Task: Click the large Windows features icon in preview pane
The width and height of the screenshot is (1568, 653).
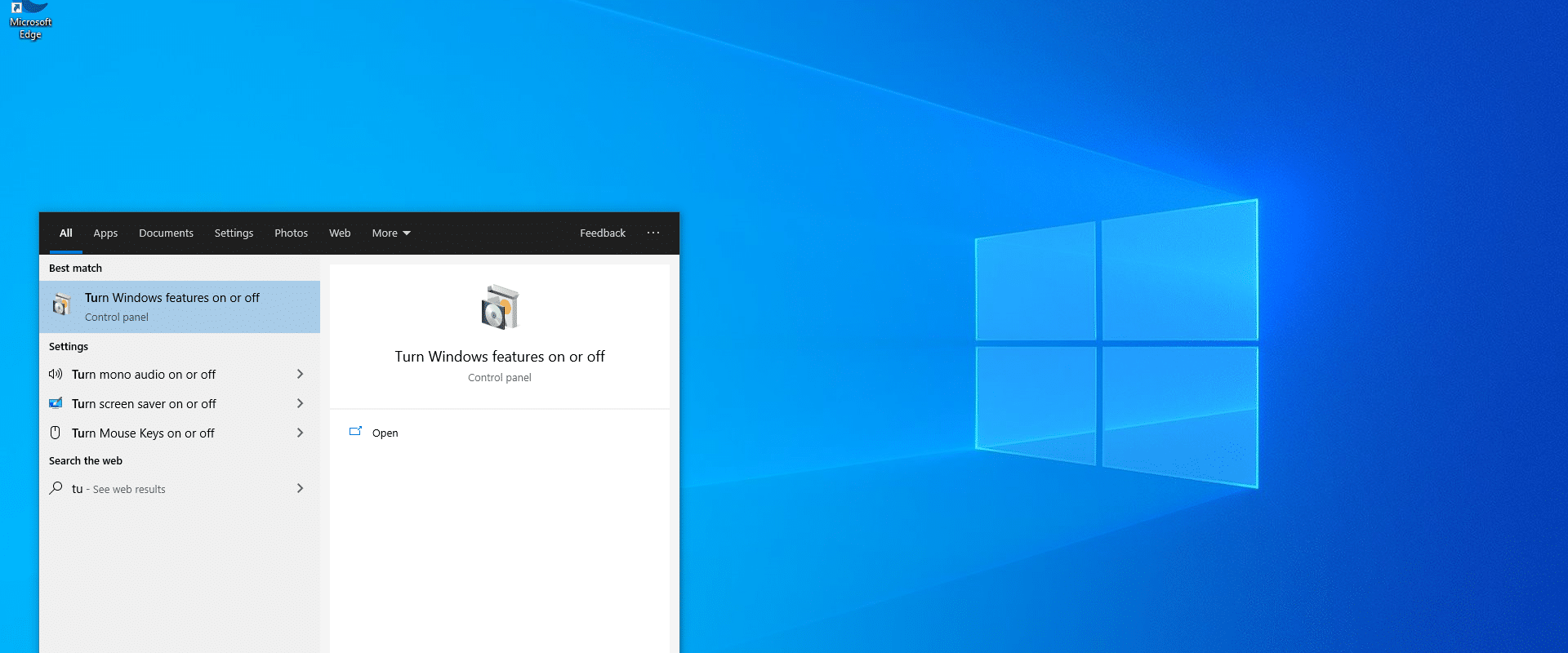Action: [500, 307]
